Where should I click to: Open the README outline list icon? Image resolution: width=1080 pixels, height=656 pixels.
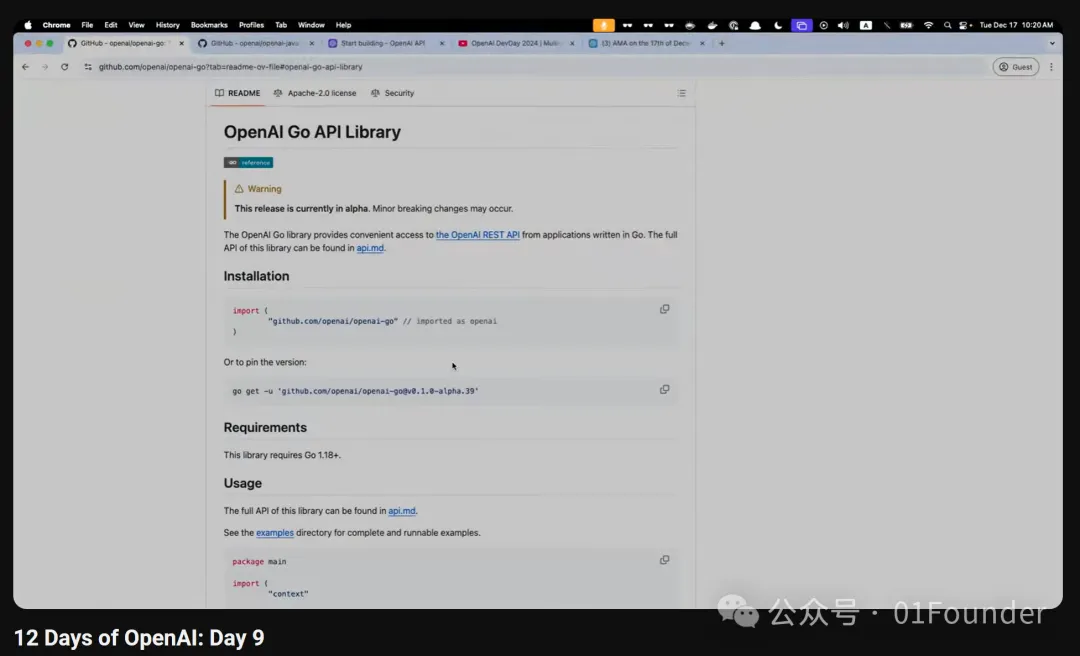point(681,93)
